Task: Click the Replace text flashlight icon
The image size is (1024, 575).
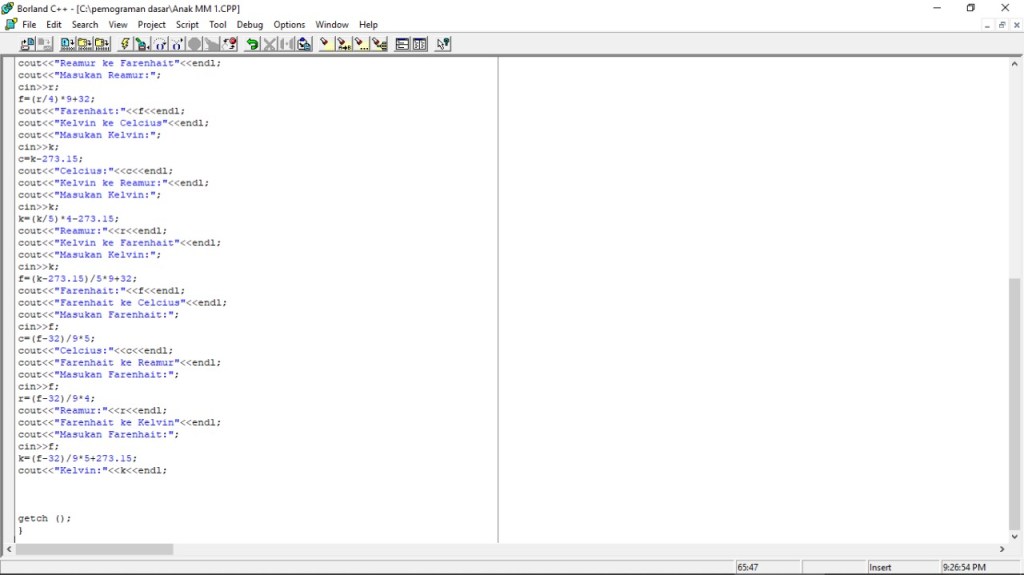Action: (343, 44)
